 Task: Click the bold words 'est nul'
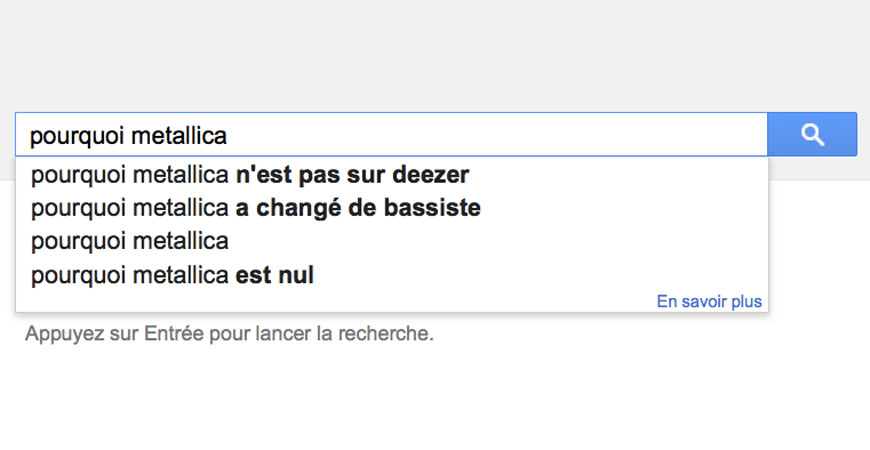click(275, 275)
